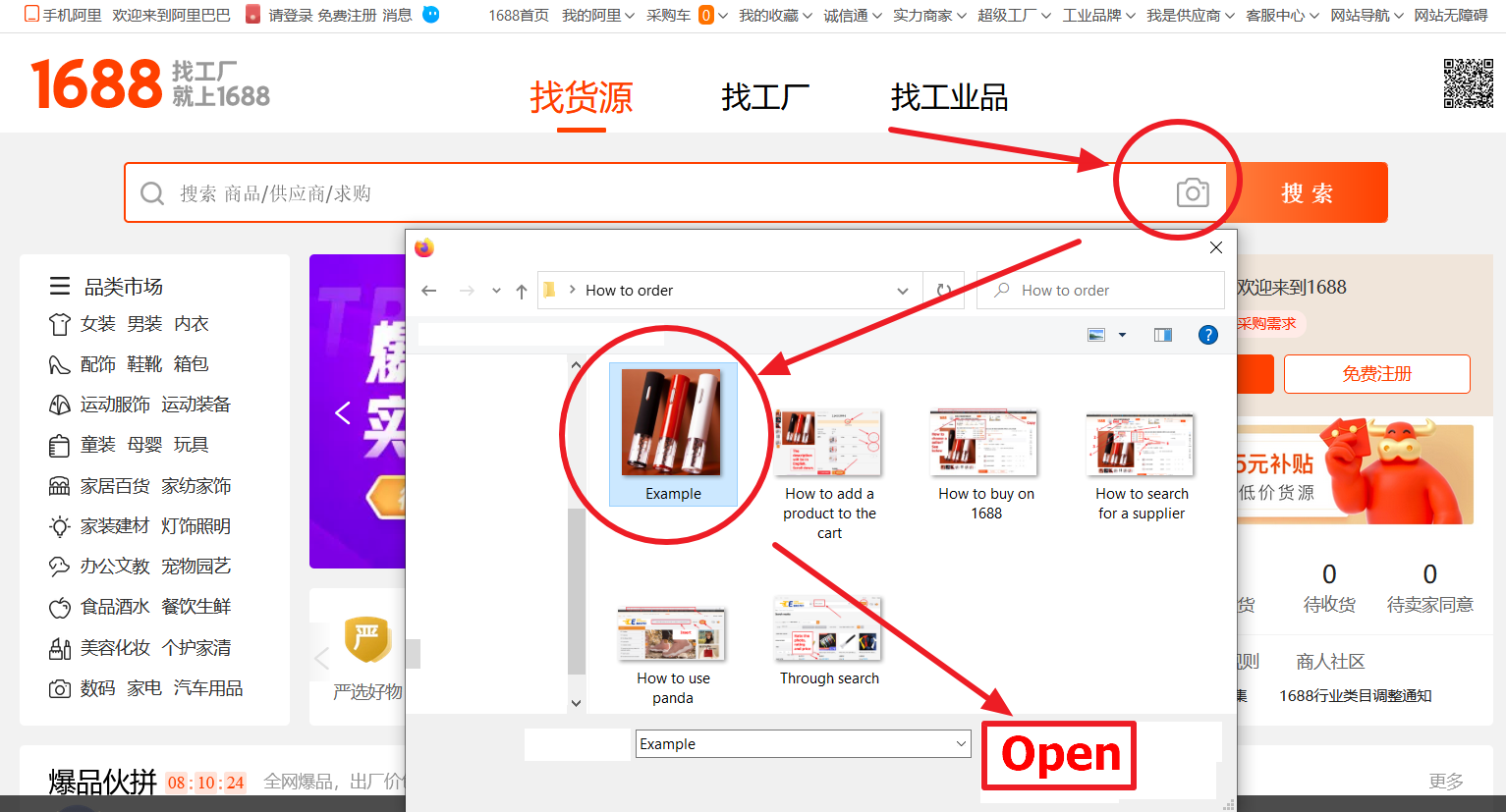Image resolution: width=1506 pixels, height=812 pixels.
Task: Open view options dropdown arrow
Action: coord(1122,335)
